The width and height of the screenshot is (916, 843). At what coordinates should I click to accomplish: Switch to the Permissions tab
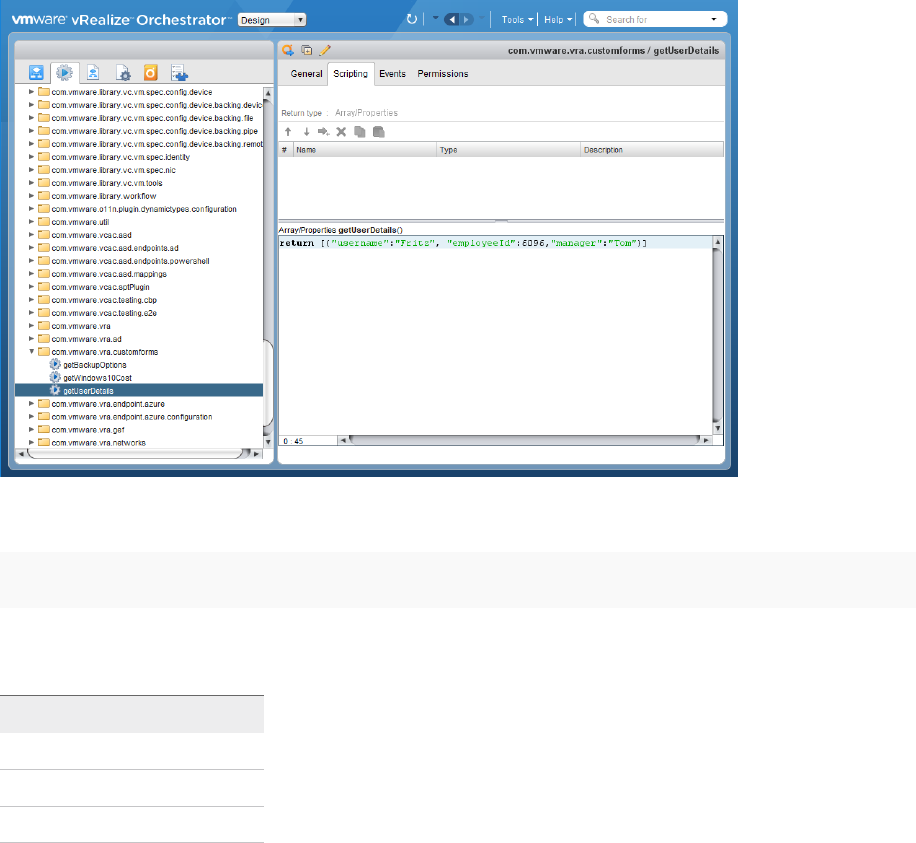[443, 74]
